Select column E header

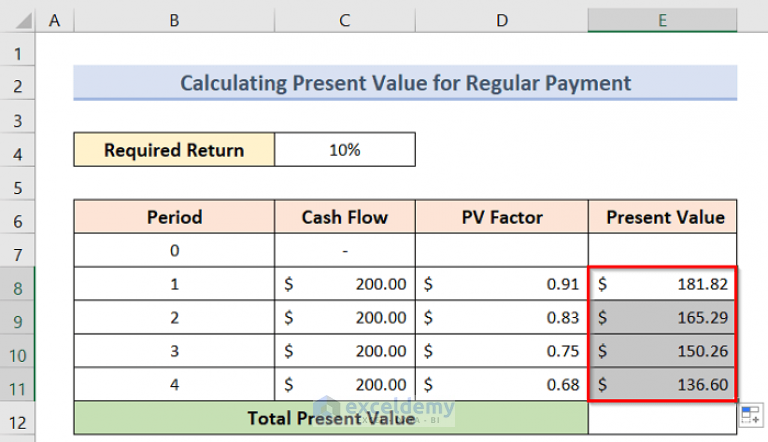point(662,21)
